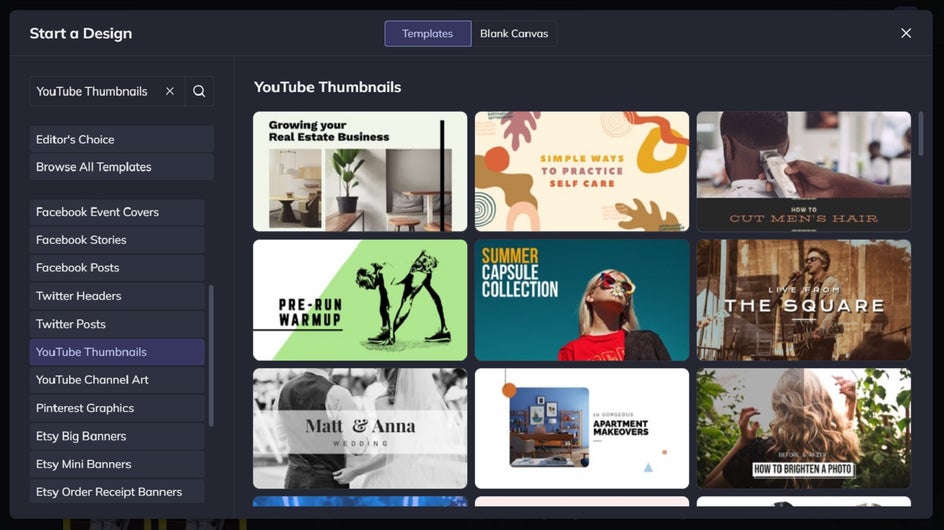Close the Start a Design dialog
The width and height of the screenshot is (944, 530).
pos(906,33)
